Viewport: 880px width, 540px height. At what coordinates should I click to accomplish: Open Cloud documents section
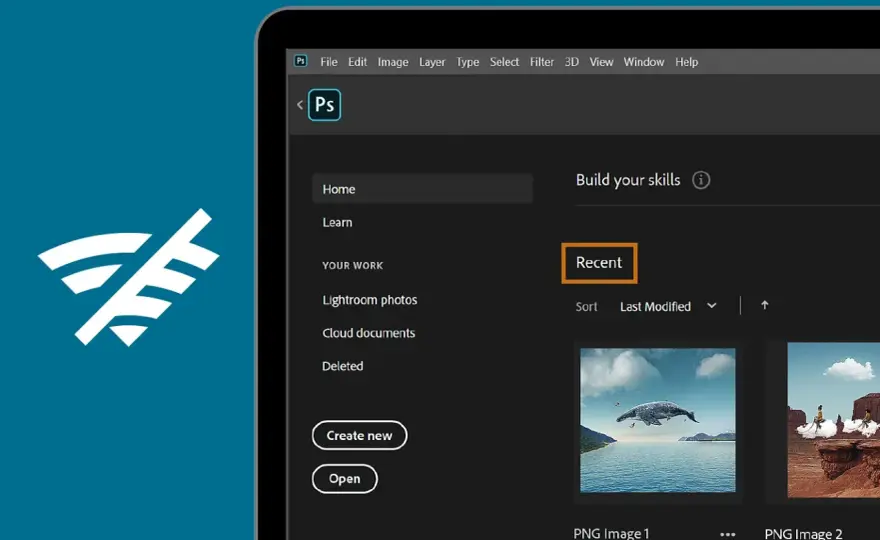coord(369,333)
